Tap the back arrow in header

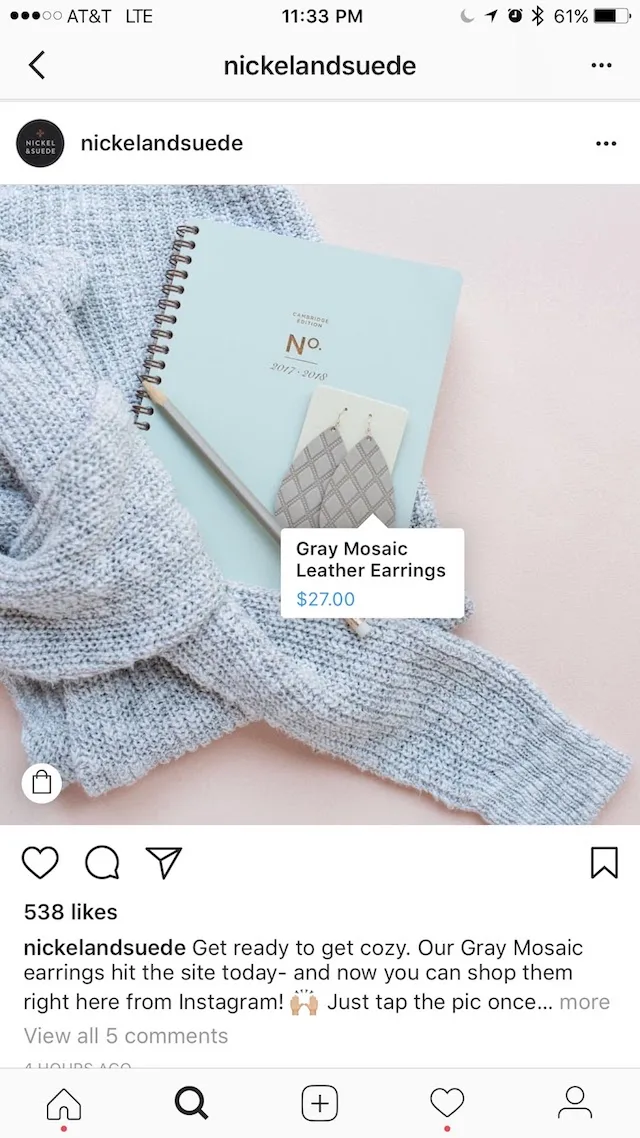click(x=36, y=65)
